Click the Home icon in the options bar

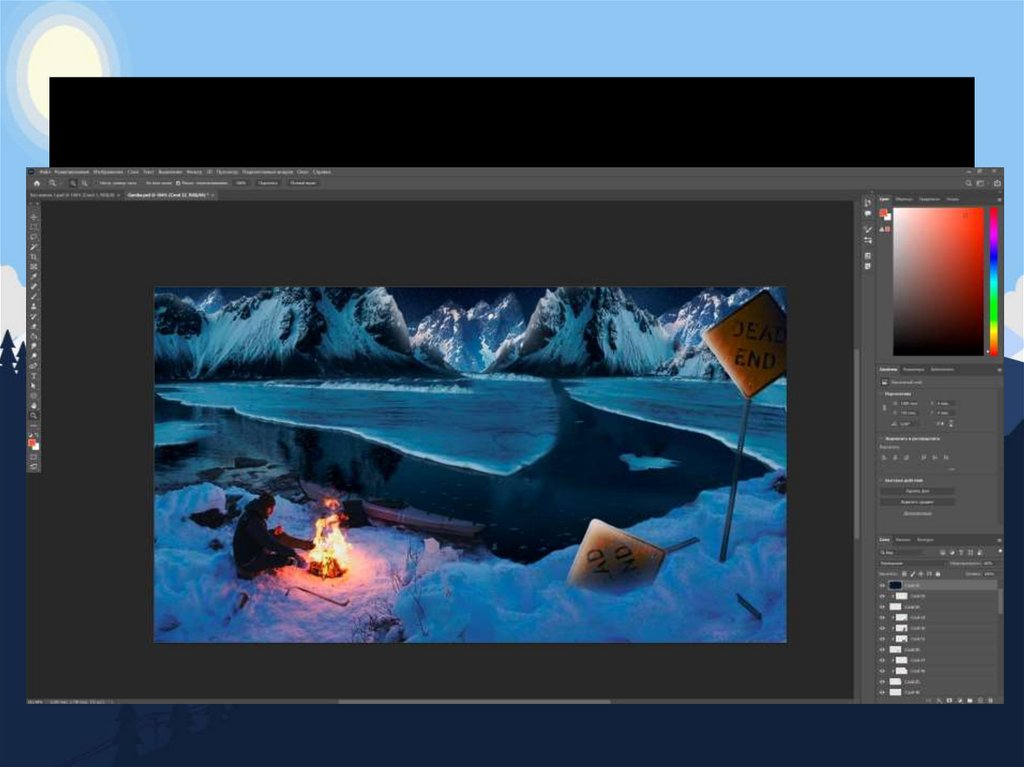coord(37,183)
